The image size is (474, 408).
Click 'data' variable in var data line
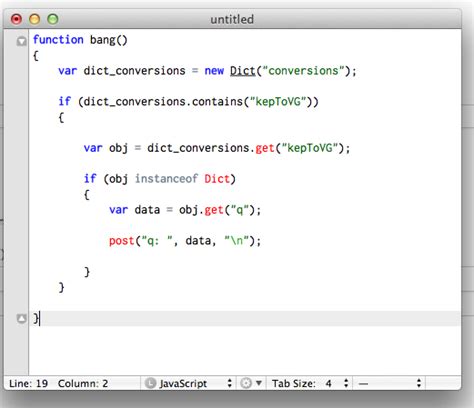click(x=147, y=210)
